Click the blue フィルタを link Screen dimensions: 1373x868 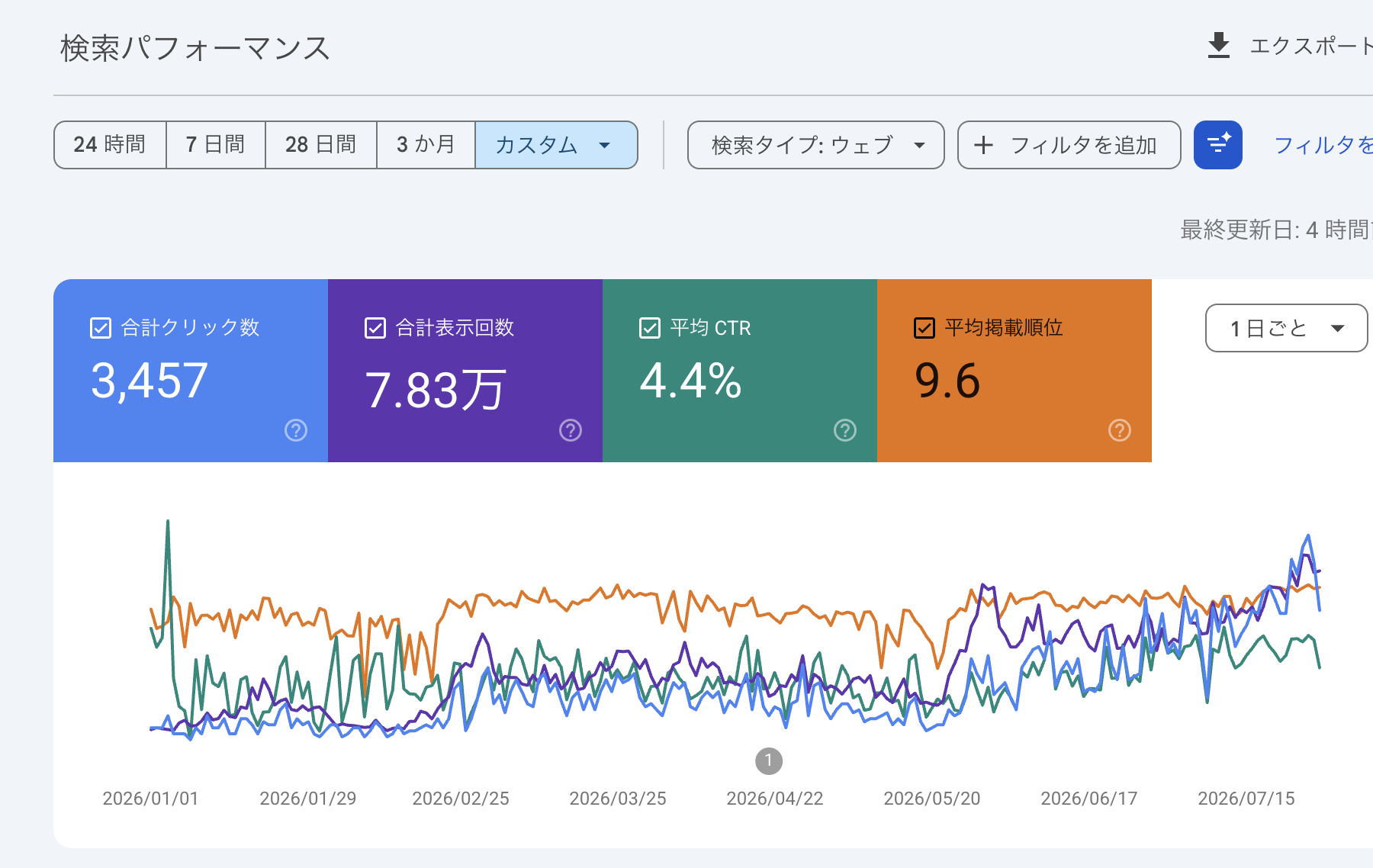pyautogui.click(x=1323, y=145)
